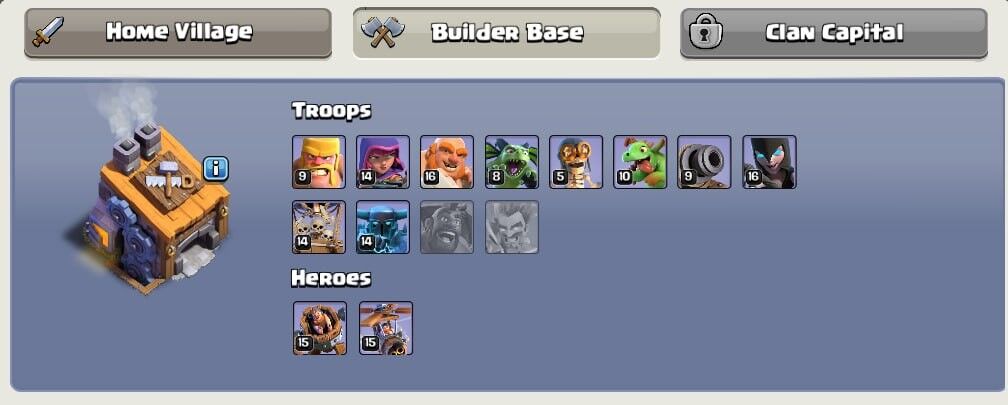Image resolution: width=1008 pixels, height=405 pixels.
Task: Select the Baby Dragon troop, level 10
Action: [640, 162]
